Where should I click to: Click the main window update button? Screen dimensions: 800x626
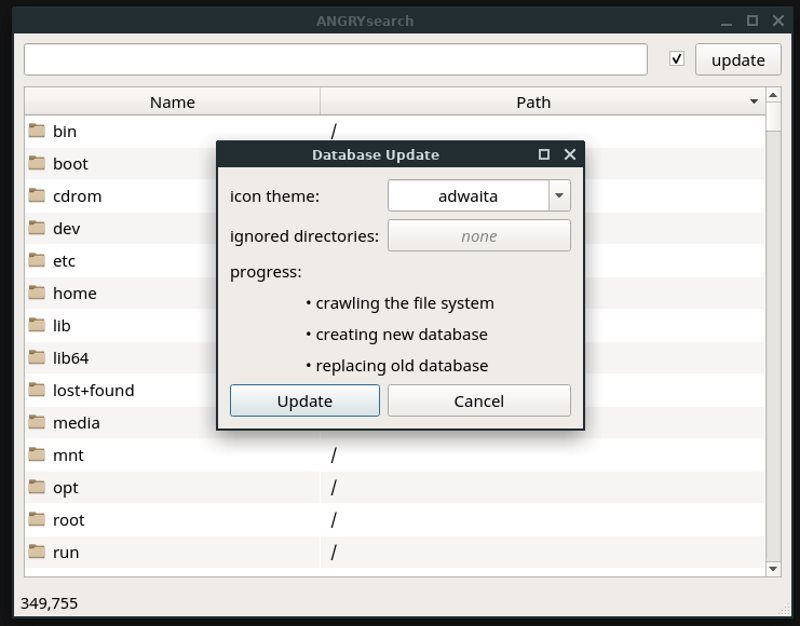[x=738, y=60]
